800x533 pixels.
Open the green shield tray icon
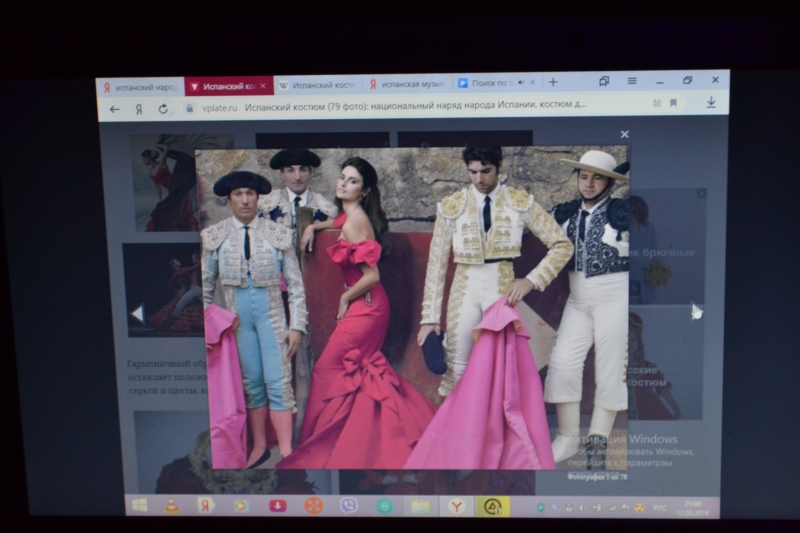540,507
